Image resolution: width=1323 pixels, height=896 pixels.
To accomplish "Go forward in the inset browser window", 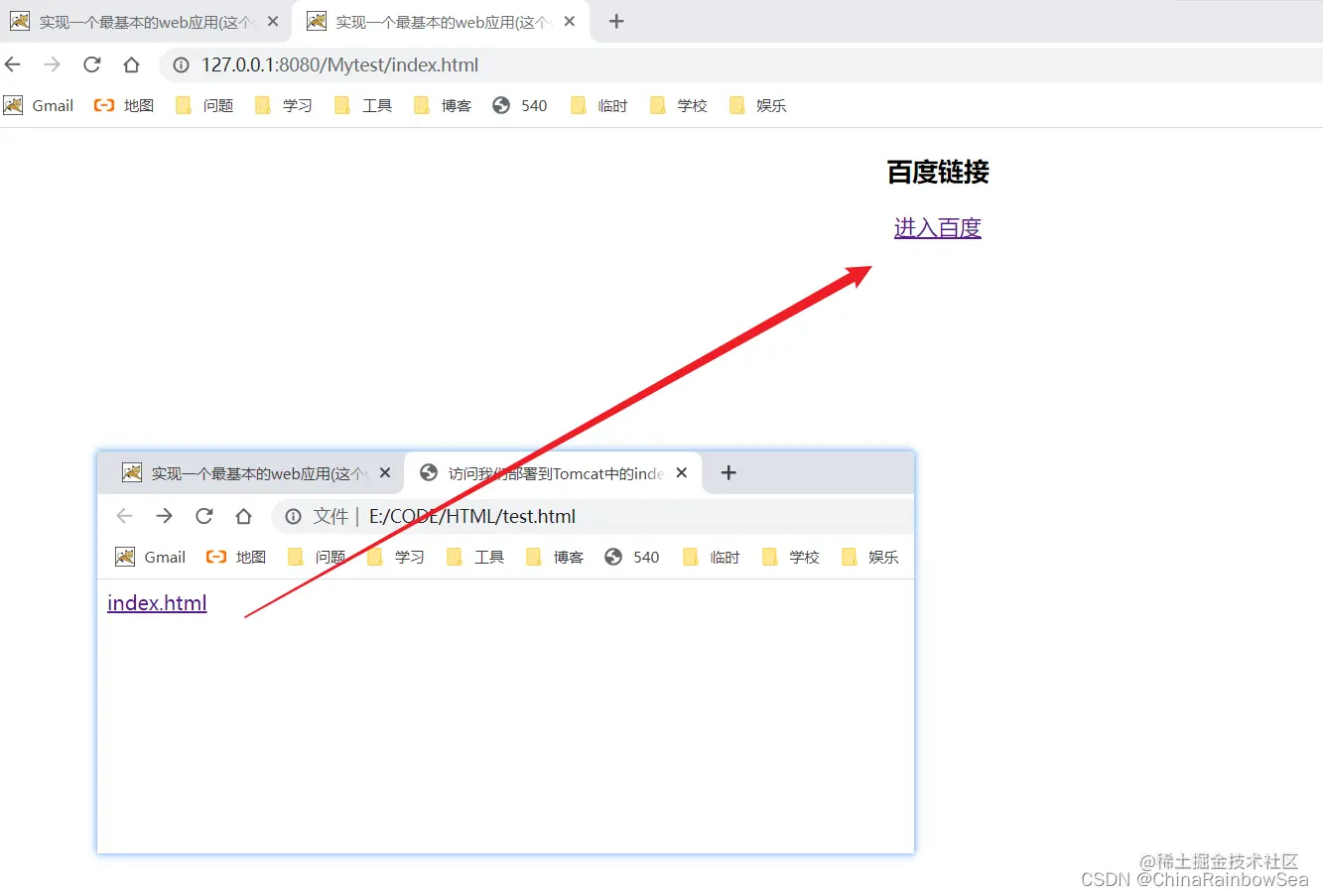I will (x=164, y=516).
